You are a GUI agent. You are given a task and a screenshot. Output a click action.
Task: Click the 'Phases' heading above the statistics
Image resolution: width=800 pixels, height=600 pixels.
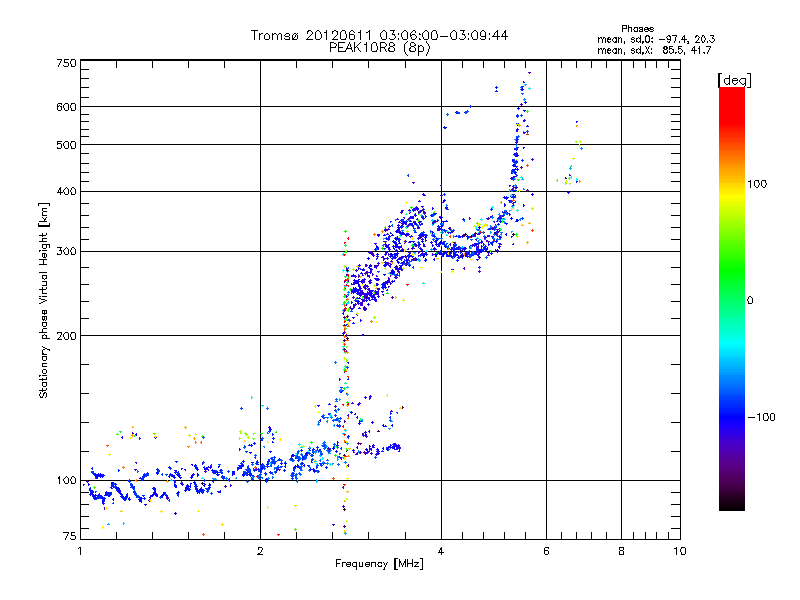pyautogui.click(x=637, y=29)
